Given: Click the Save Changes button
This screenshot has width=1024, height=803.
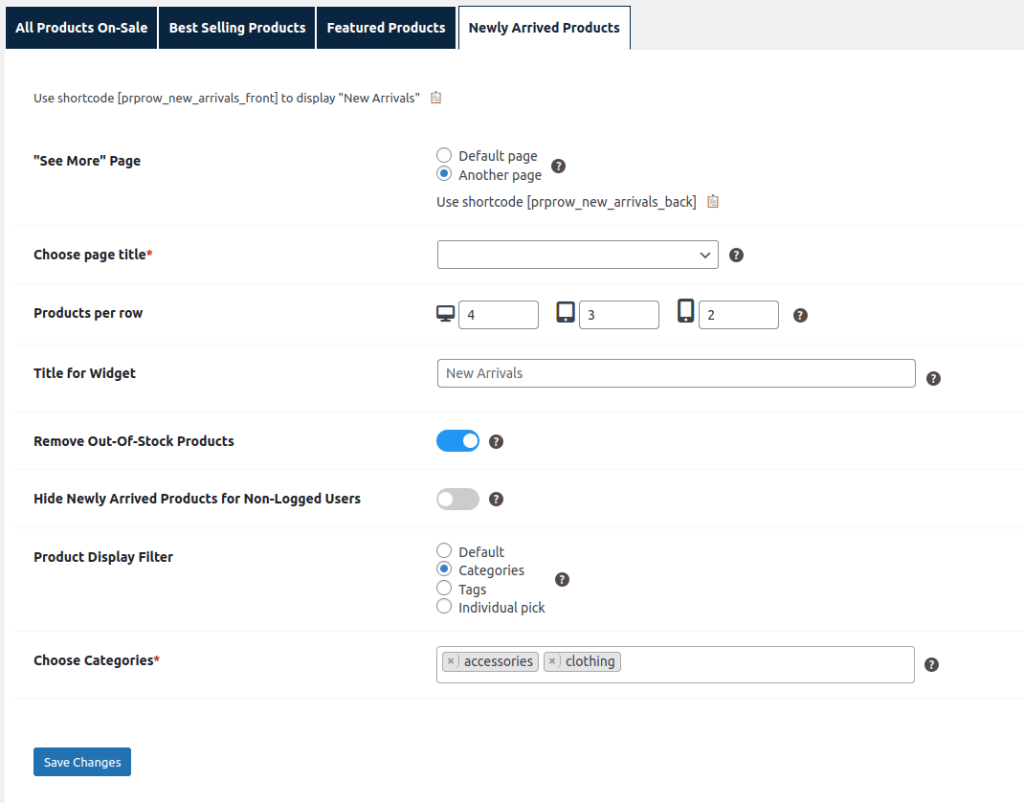Looking at the screenshot, I should (82, 762).
